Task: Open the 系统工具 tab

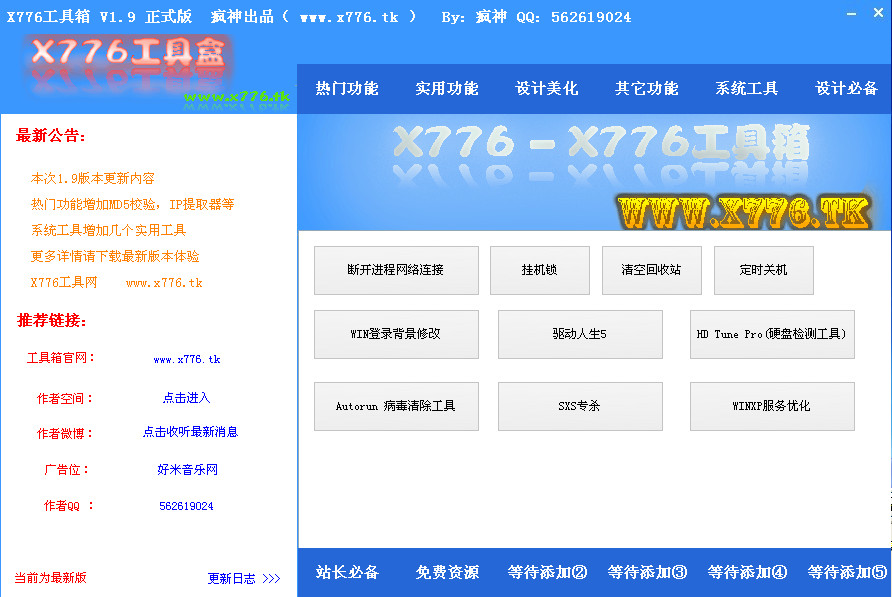Action: [x=746, y=88]
